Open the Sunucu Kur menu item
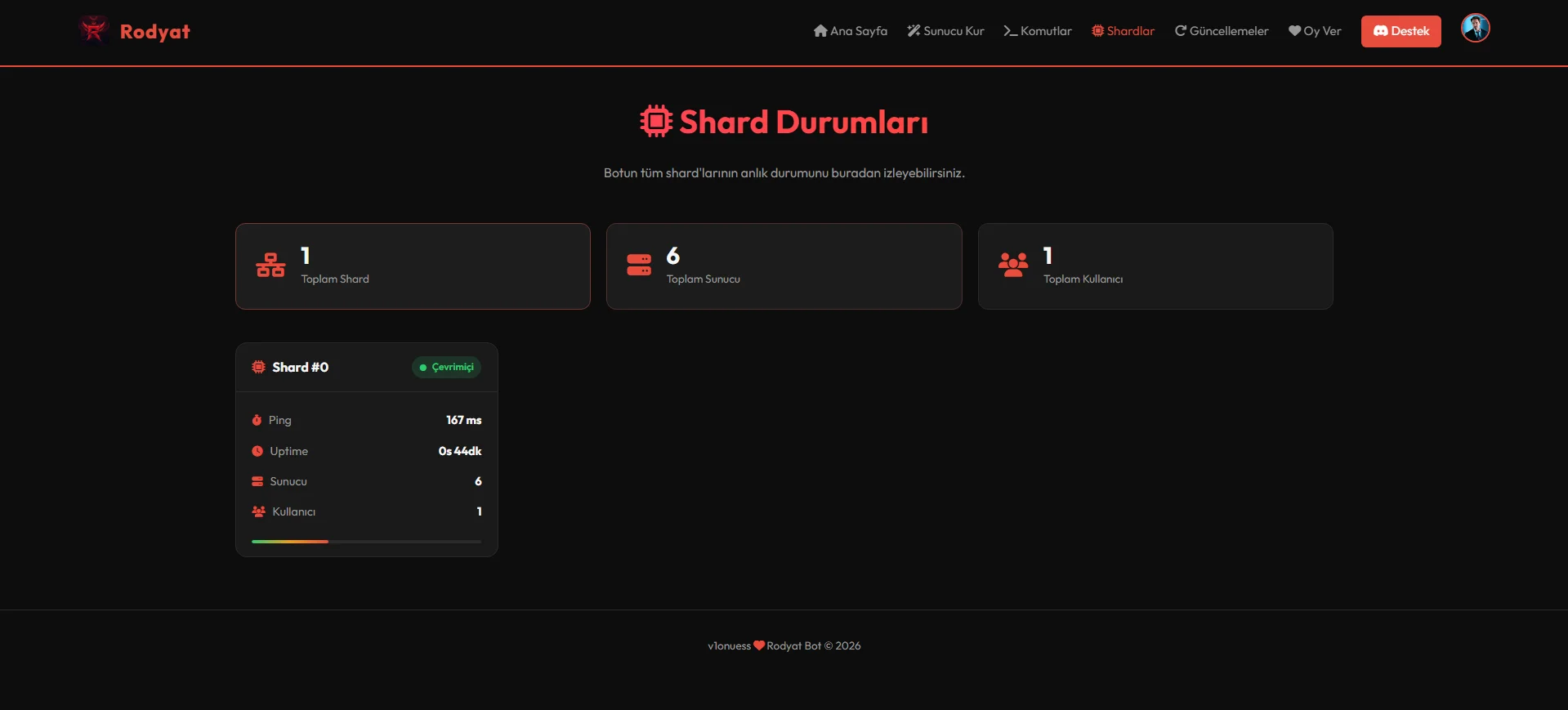The image size is (1568, 710). (945, 31)
